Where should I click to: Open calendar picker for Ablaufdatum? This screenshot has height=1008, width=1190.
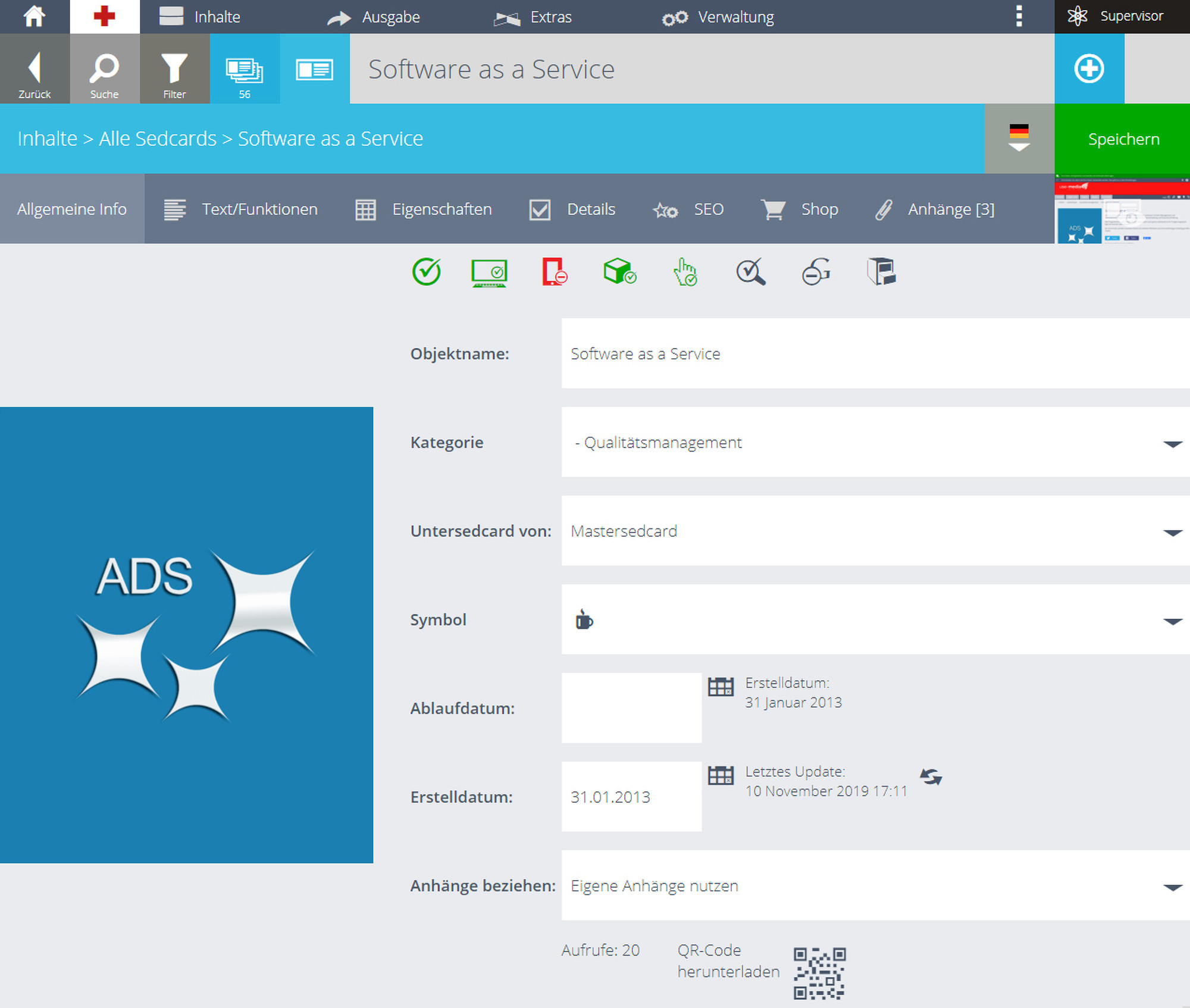click(721, 687)
